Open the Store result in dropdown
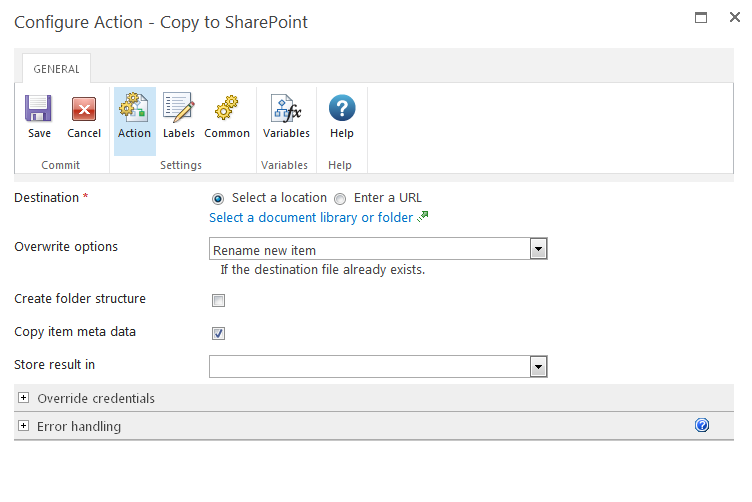 538,367
